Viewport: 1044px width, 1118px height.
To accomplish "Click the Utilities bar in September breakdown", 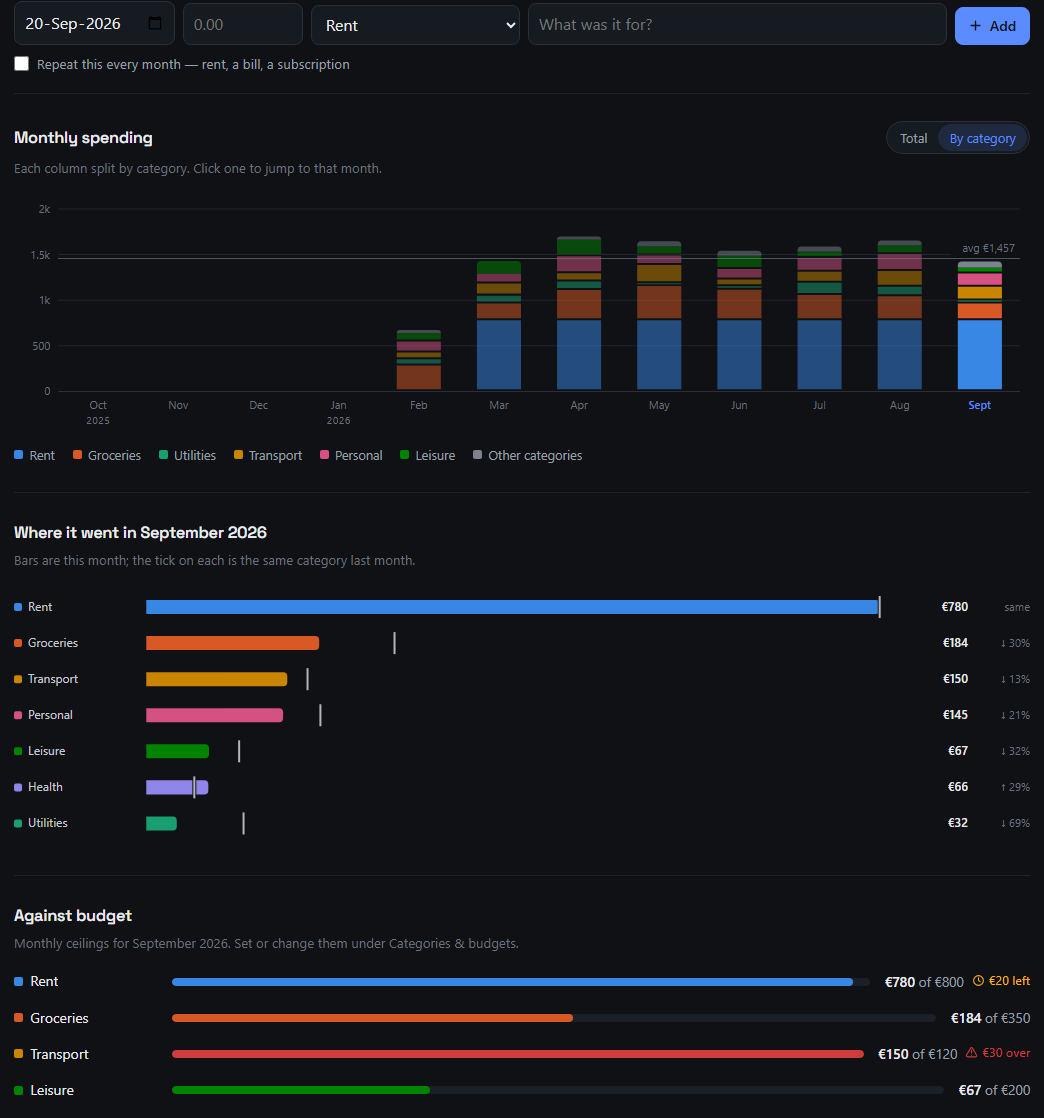I will pos(161,823).
